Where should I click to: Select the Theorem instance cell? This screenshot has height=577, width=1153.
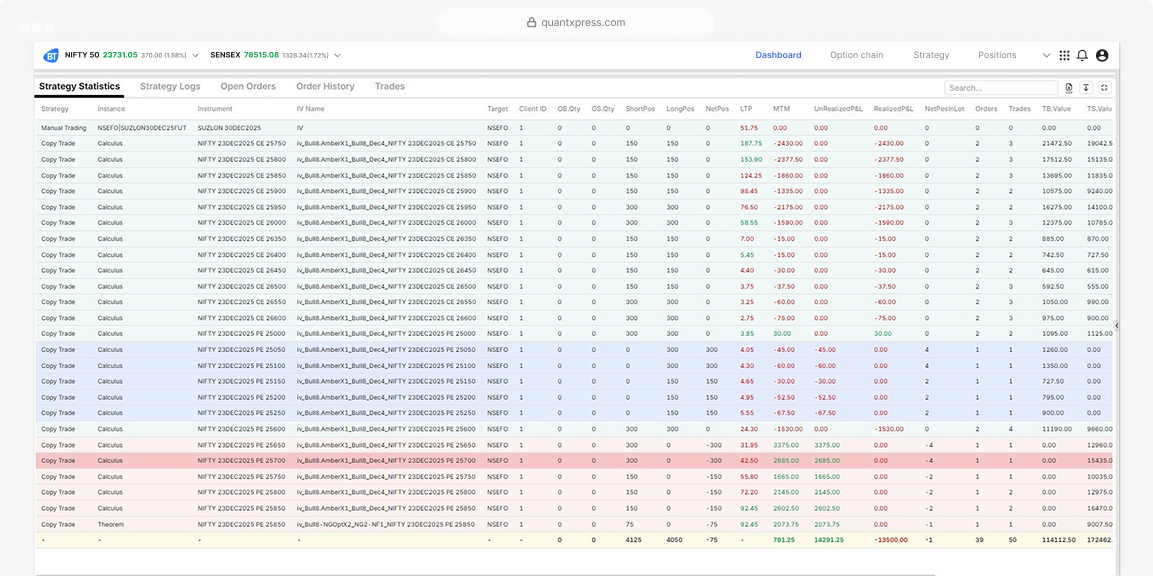(110, 524)
